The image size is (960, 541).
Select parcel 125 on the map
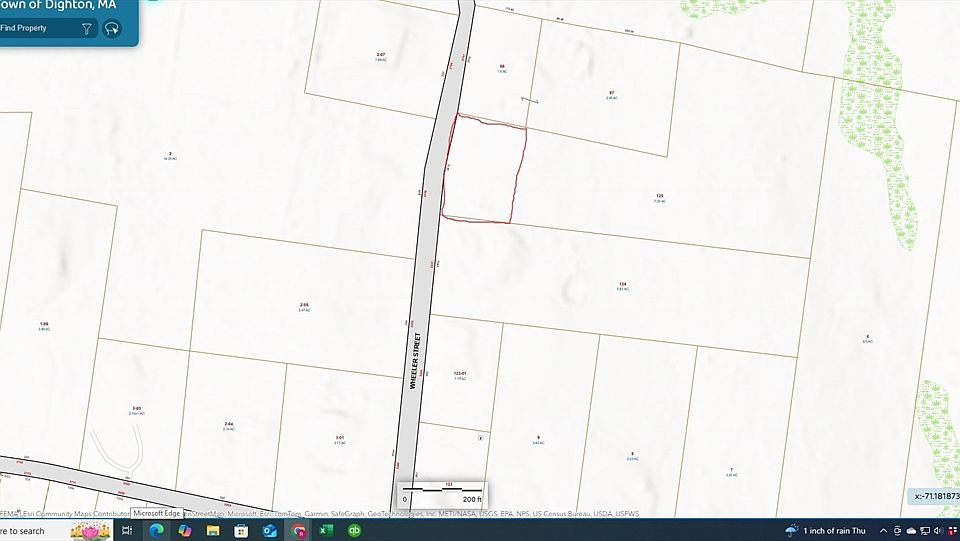point(659,196)
